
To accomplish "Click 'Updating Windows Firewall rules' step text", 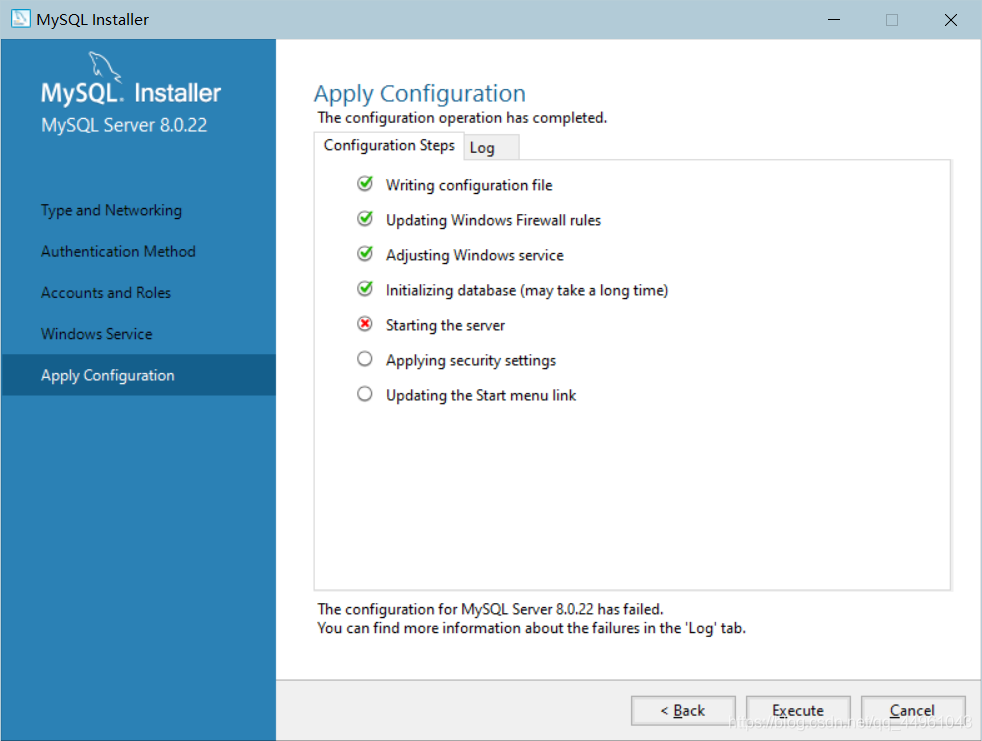I will (494, 220).
